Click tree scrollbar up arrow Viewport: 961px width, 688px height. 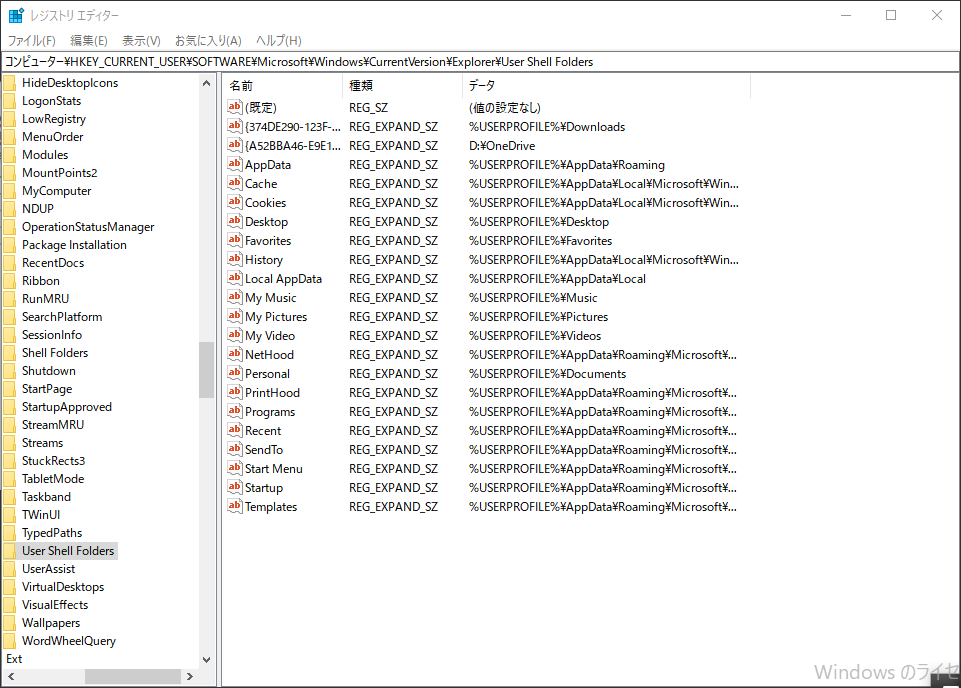207,83
